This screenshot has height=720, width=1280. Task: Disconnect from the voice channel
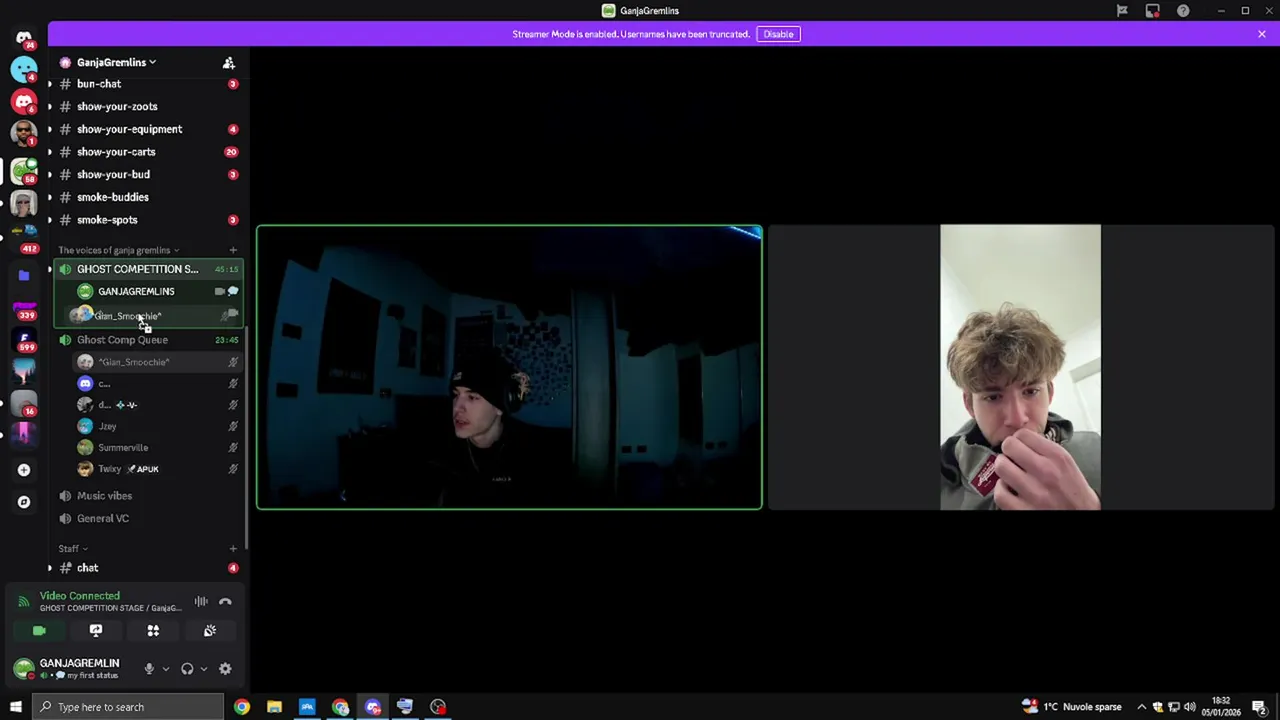coord(225,602)
